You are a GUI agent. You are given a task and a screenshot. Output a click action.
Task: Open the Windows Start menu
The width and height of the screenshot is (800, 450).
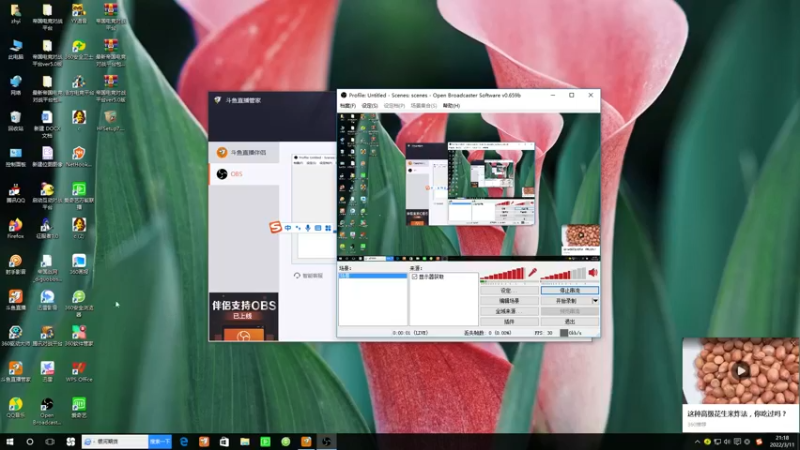[10, 442]
